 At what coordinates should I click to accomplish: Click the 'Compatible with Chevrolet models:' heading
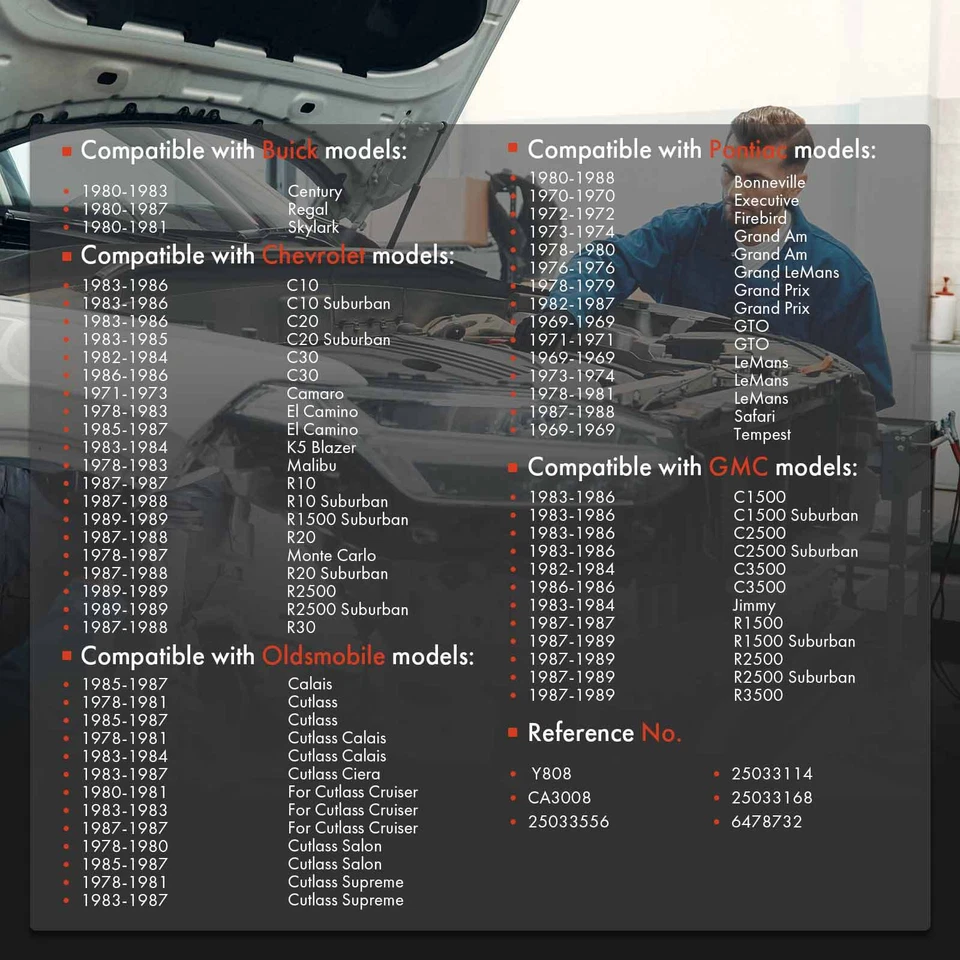point(268,256)
